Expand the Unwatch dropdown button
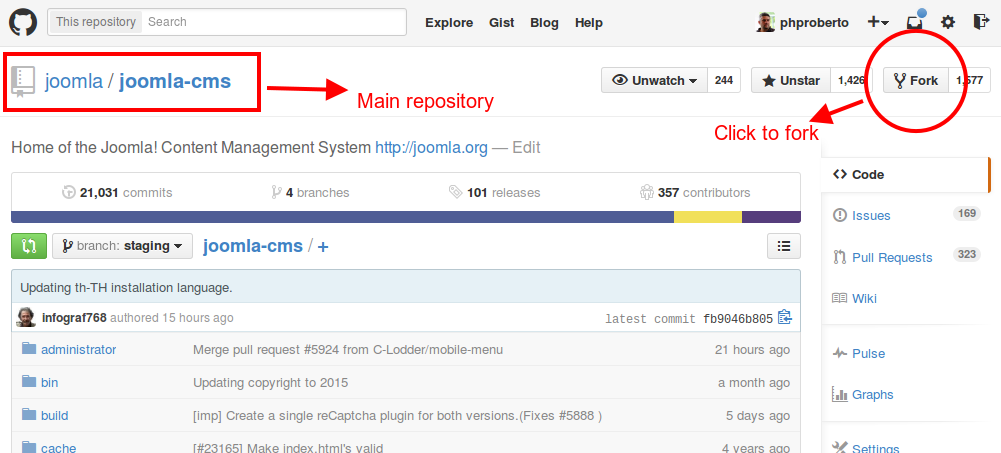The width and height of the screenshot is (1001, 453). [x=654, y=80]
